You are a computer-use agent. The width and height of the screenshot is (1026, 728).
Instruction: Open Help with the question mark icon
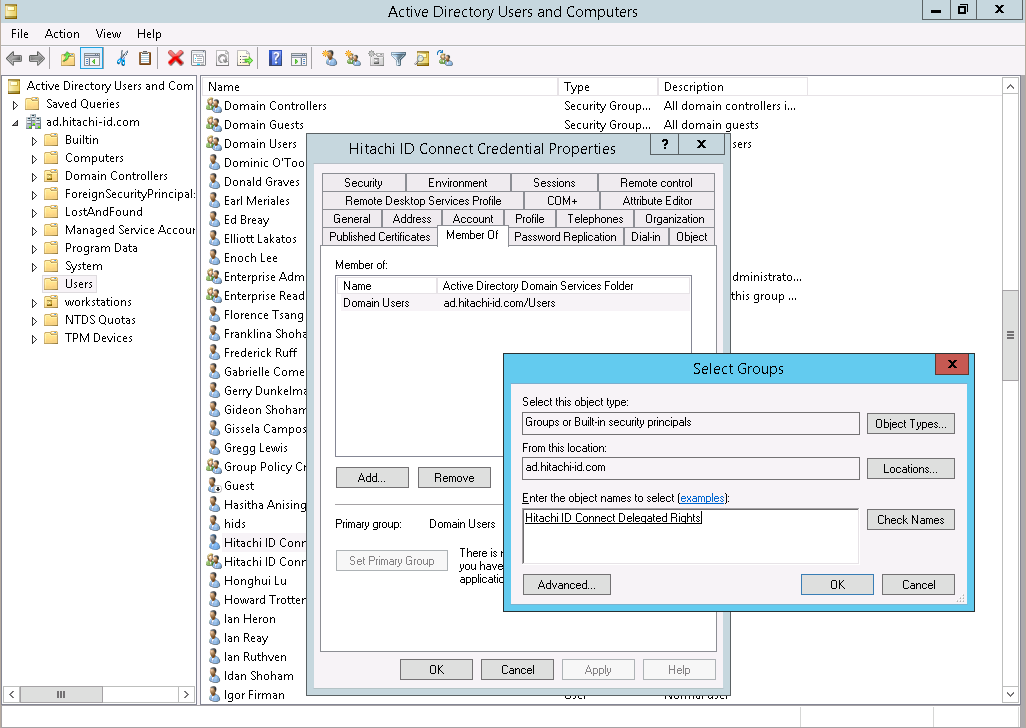tap(275, 58)
